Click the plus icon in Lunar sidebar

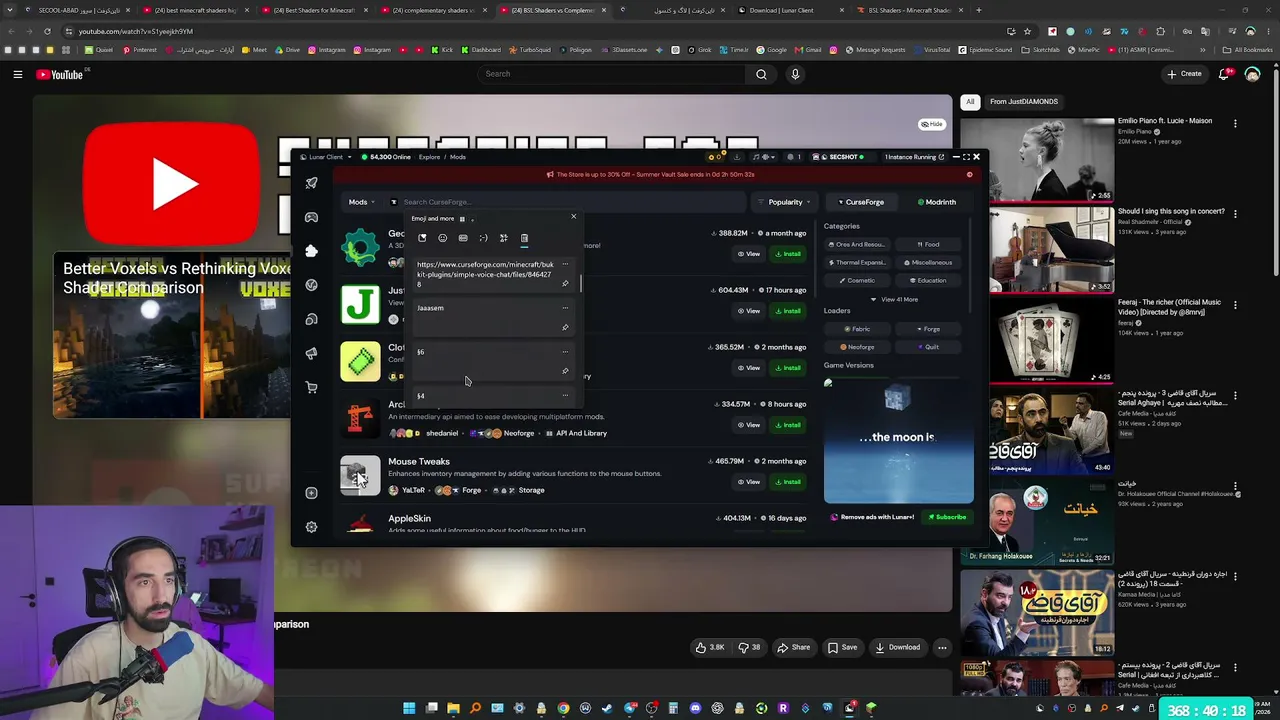point(311,493)
